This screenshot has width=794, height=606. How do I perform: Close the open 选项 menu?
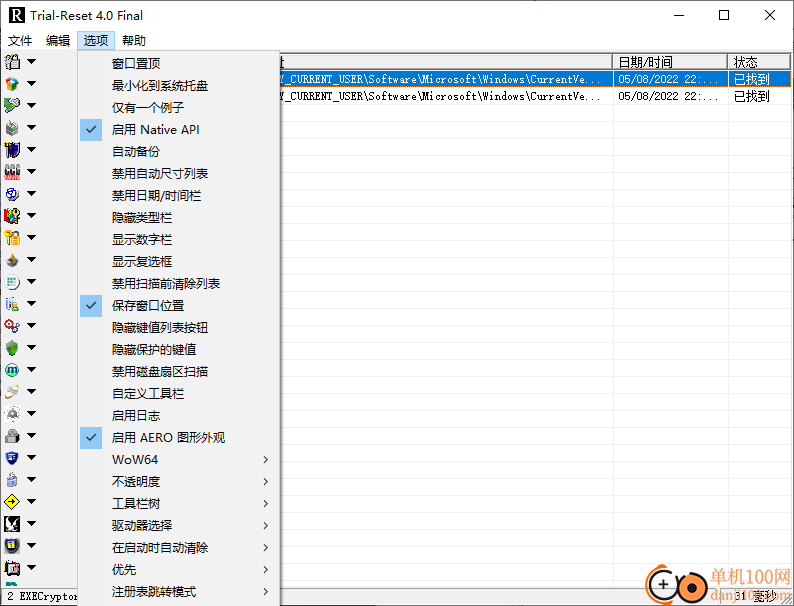point(96,41)
